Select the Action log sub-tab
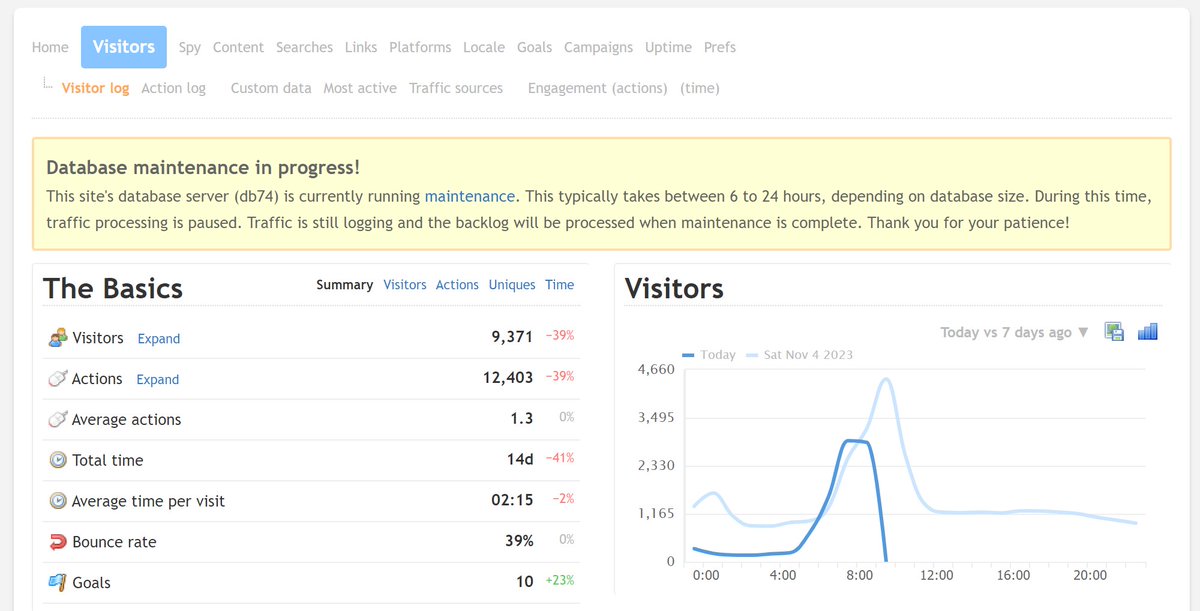 pos(173,88)
